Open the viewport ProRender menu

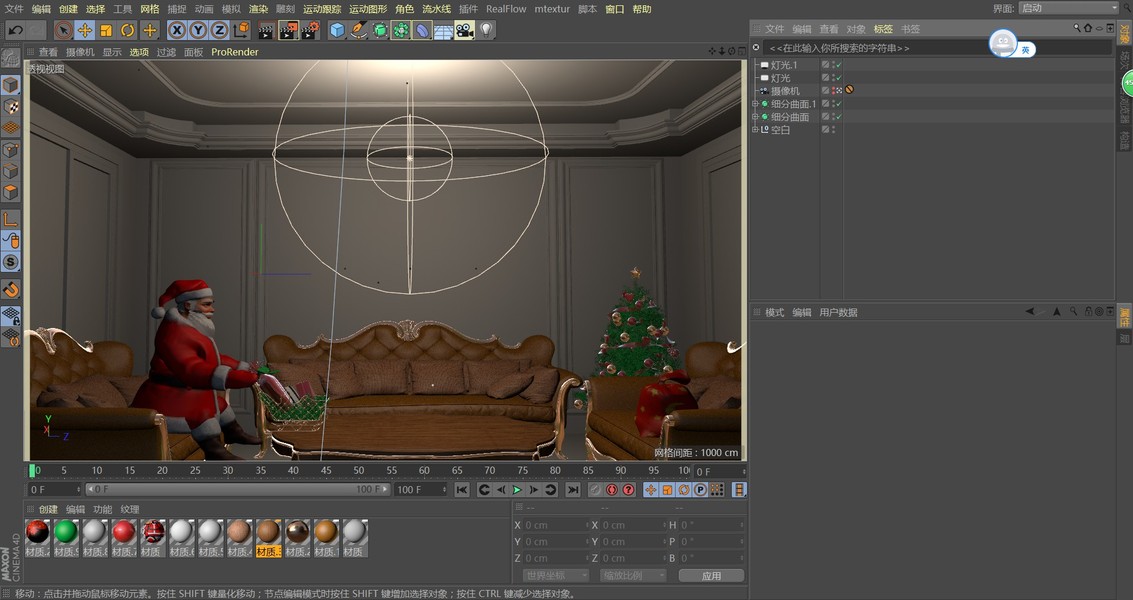click(x=235, y=52)
